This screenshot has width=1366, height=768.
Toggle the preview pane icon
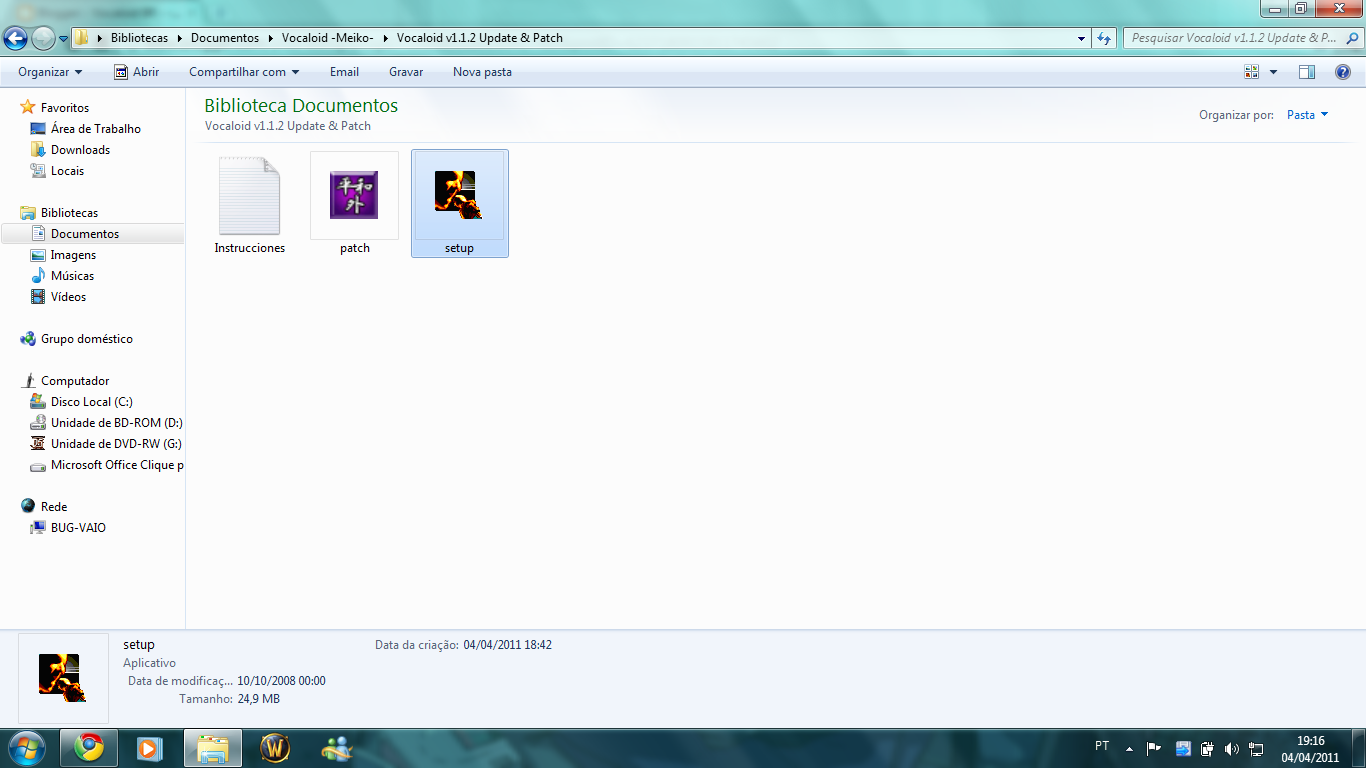[1307, 72]
